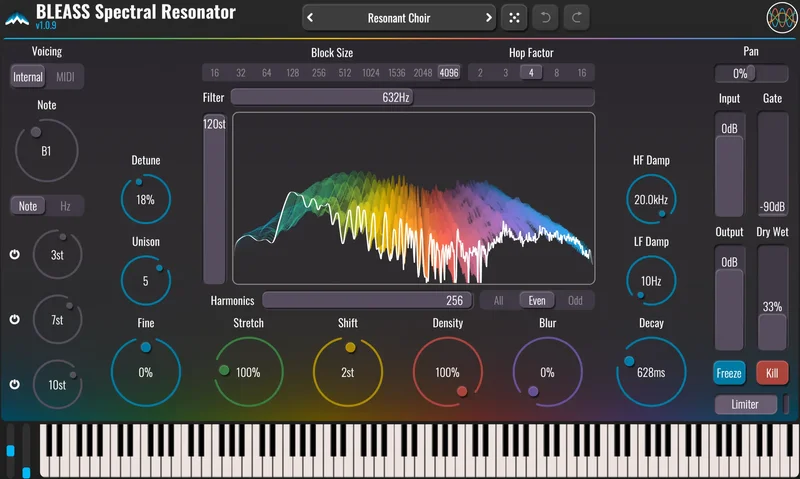Image resolution: width=800 pixels, height=479 pixels.
Task: Set Block Size to 32
Action: [x=241, y=73]
